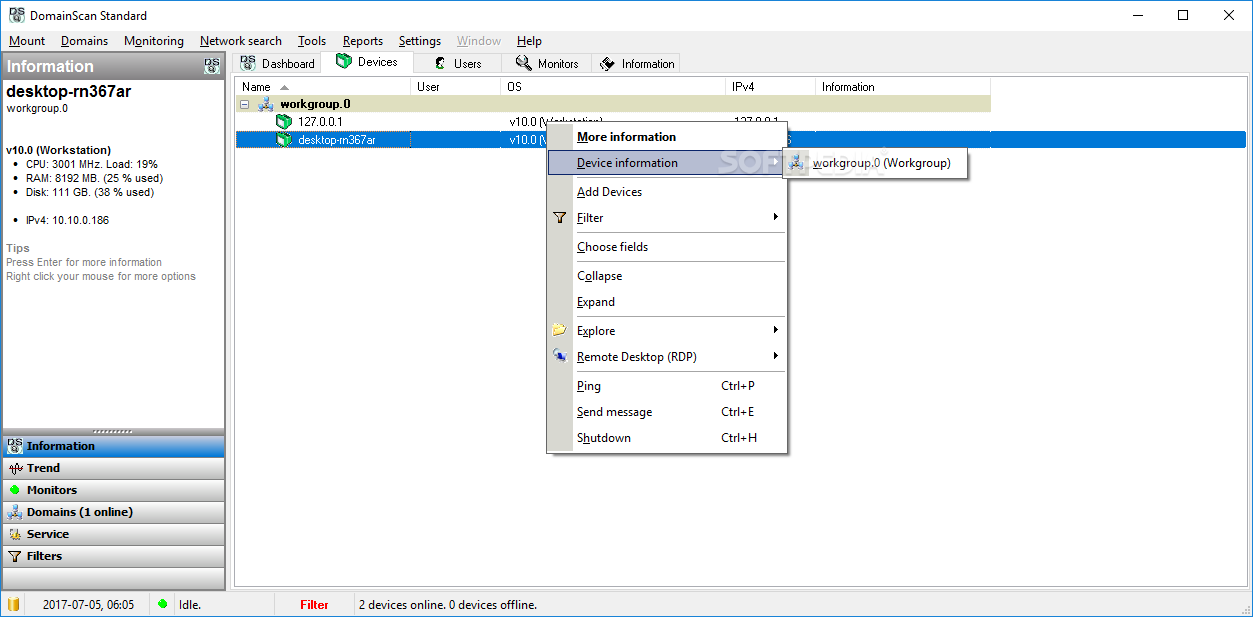The width and height of the screenshot is (1253, 617).
Task: Click the funnel icon next to Filter menu entry
Action: 560,218
